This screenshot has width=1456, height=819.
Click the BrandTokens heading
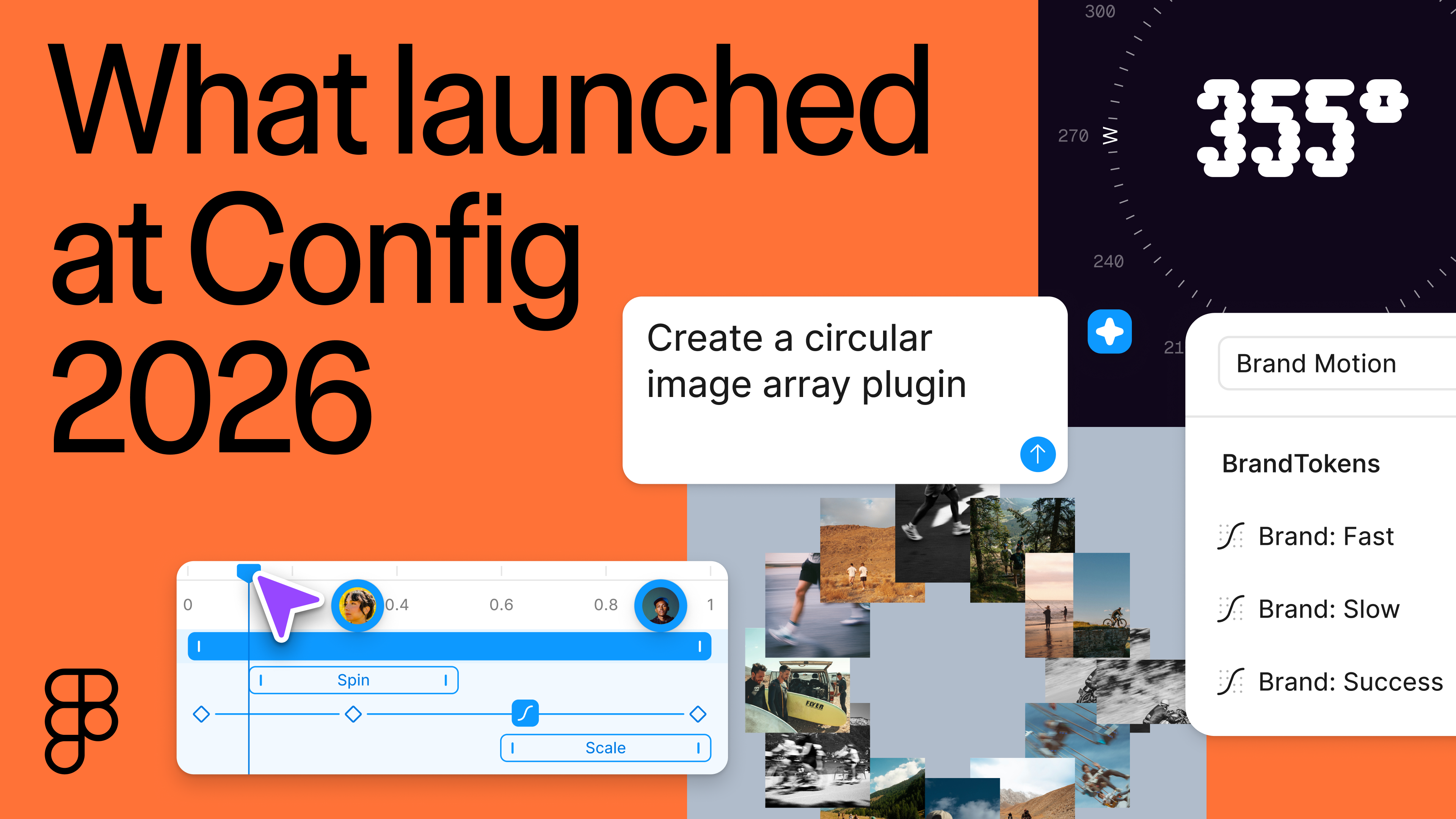tap(1301, 463)
